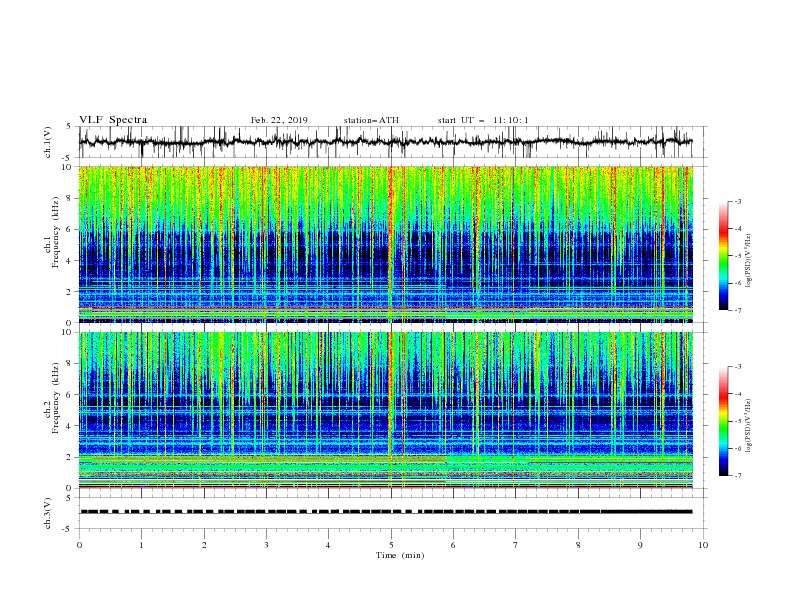The image size is (792, 612).
Task: Click the time axis tick label "10"
Action: (703, 545)
